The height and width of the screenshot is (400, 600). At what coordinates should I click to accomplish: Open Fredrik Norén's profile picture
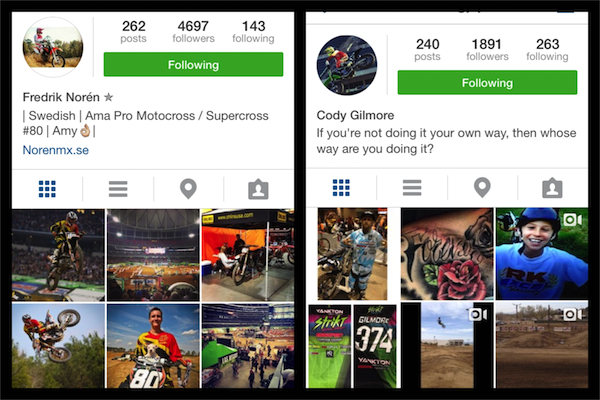(x=53, y=47)
